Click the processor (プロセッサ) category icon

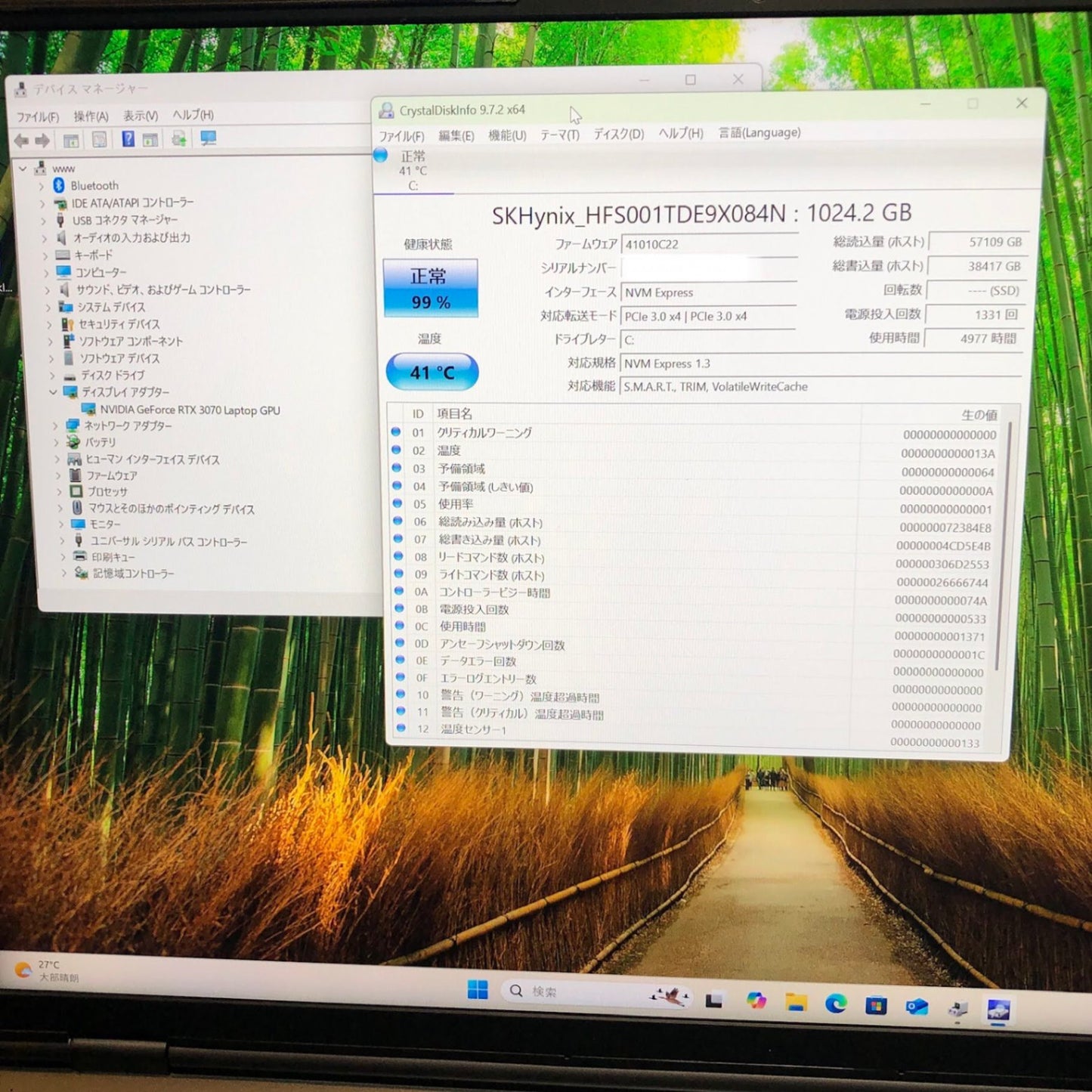pyautogui.click(x=76, y=491)
